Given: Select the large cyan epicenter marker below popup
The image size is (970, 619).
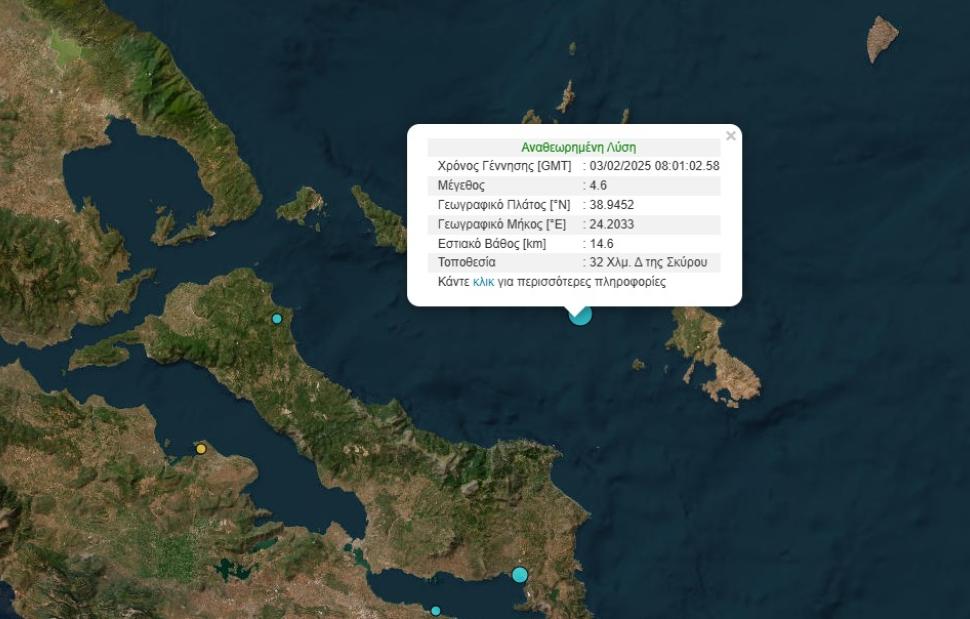Looking at the screenshot, I should (x=580, y=314).
